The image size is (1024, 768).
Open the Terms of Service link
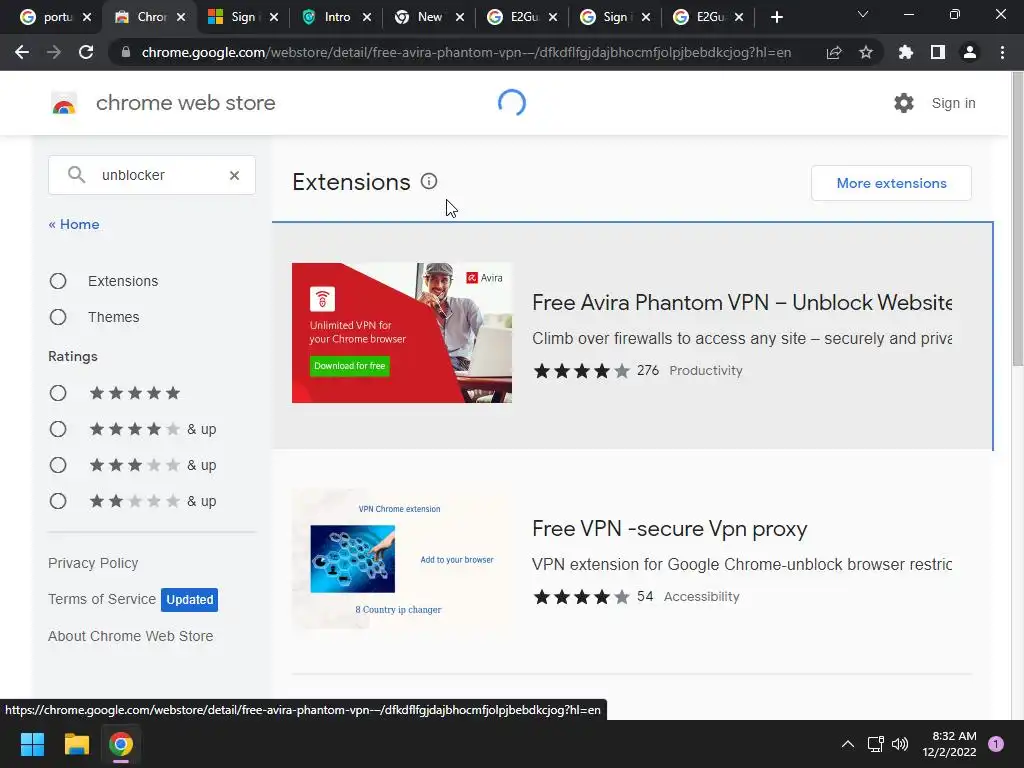click(102, 599)
